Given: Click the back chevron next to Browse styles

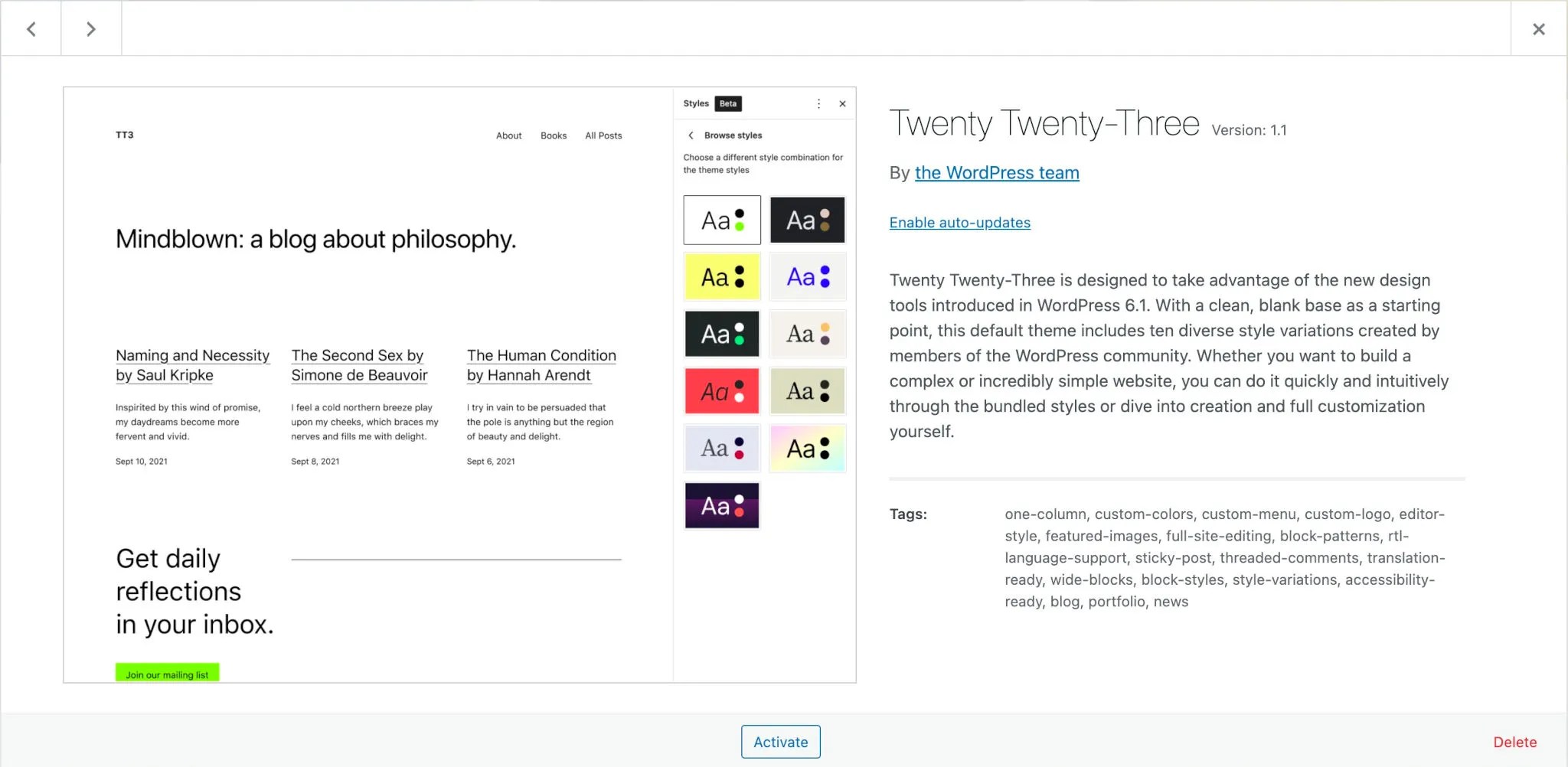Looking at the screenshot, I should [691, 135].
